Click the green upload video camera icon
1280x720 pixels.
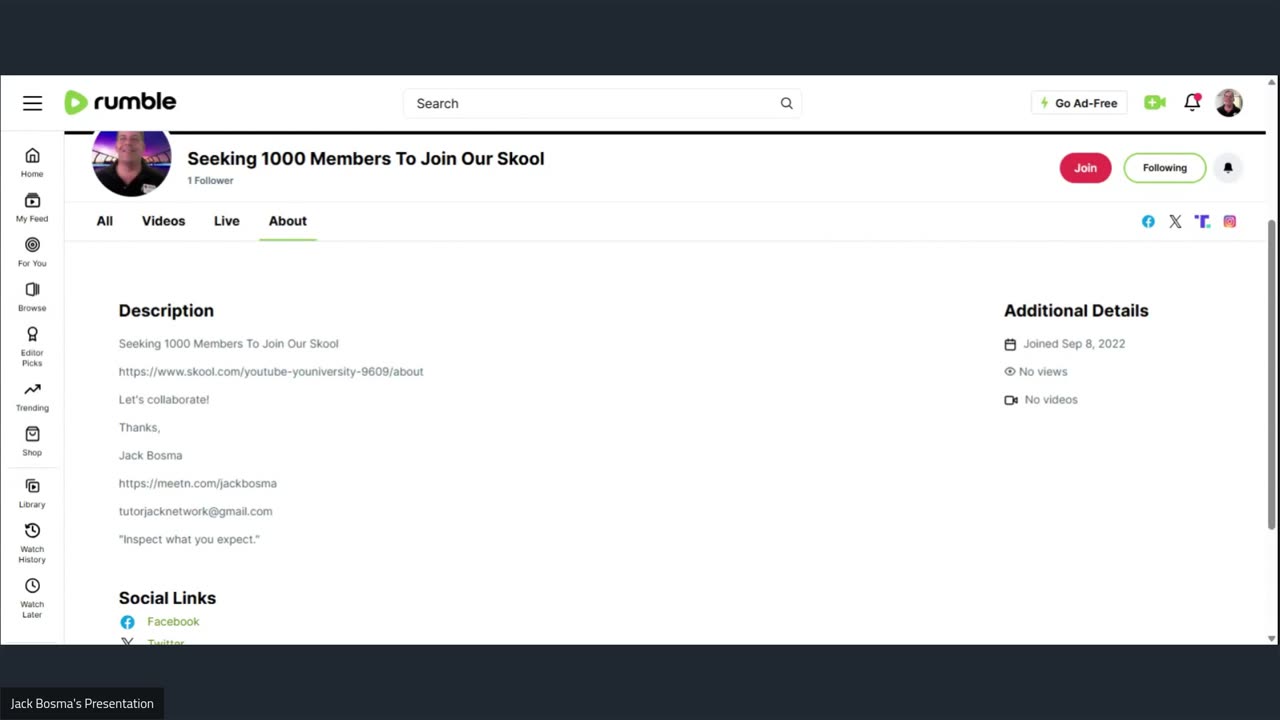1155,102
